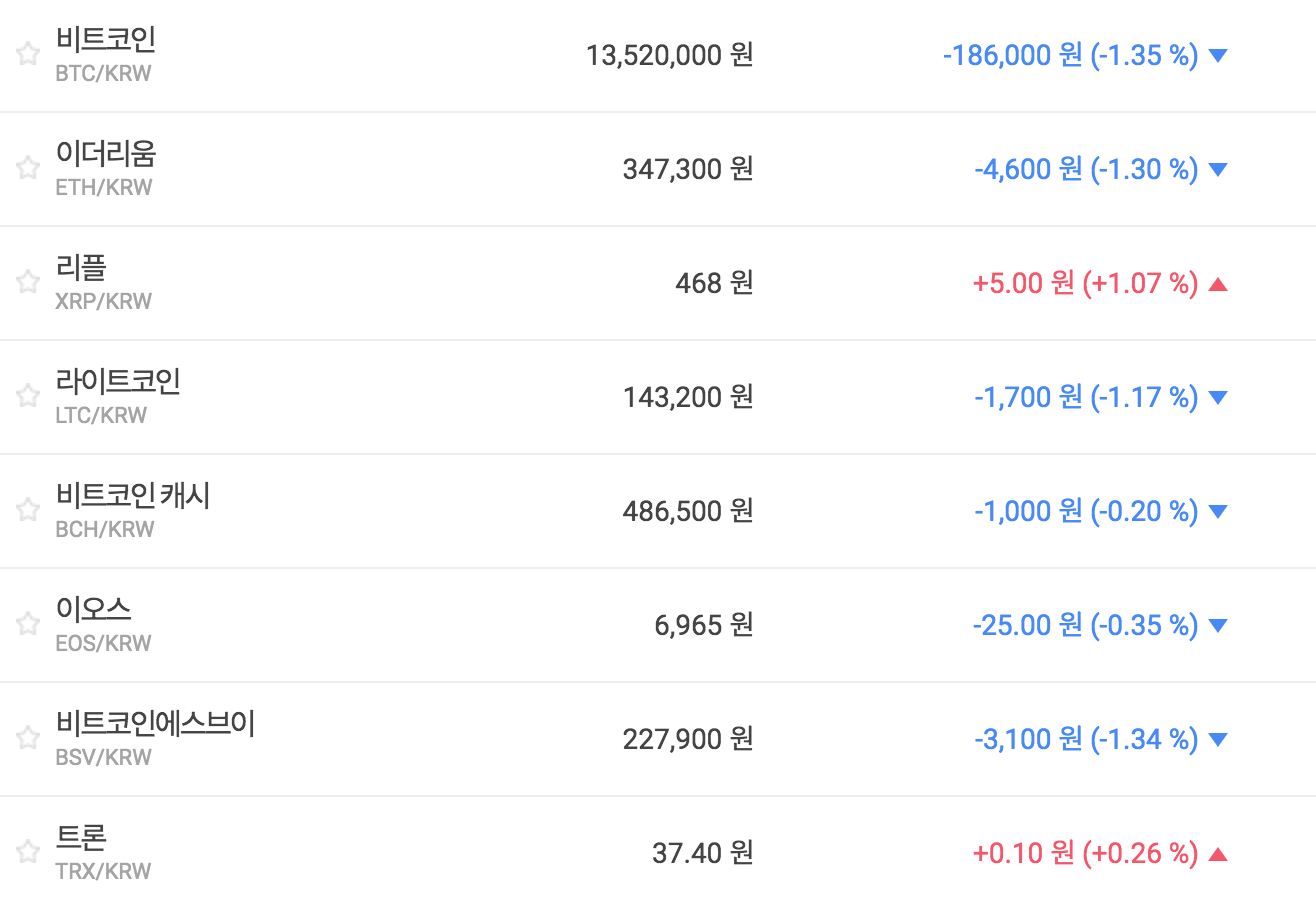Mark 이오스 as favorite with star
The image size is (1316, 908).
27,625
